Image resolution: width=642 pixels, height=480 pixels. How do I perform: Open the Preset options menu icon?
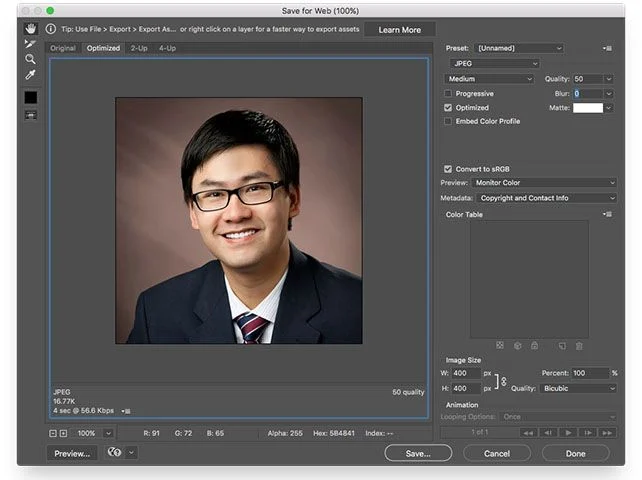(607, 48)
